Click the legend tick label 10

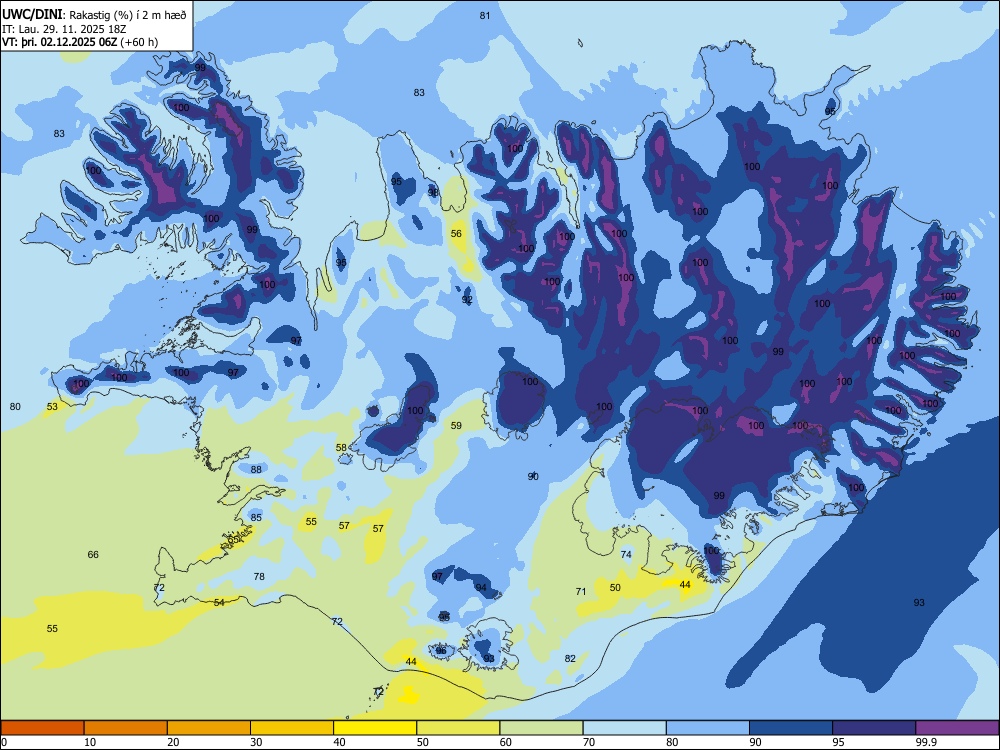[x=90, y=742]
